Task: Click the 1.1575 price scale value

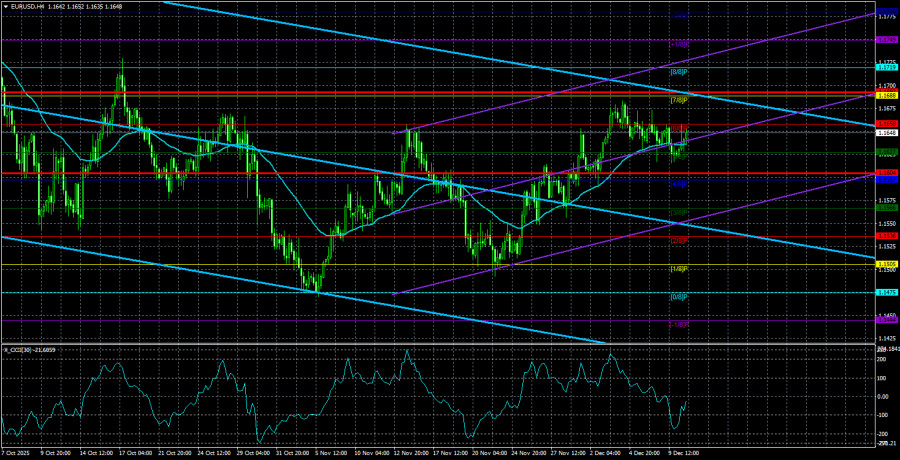Action: coord(885,200)
